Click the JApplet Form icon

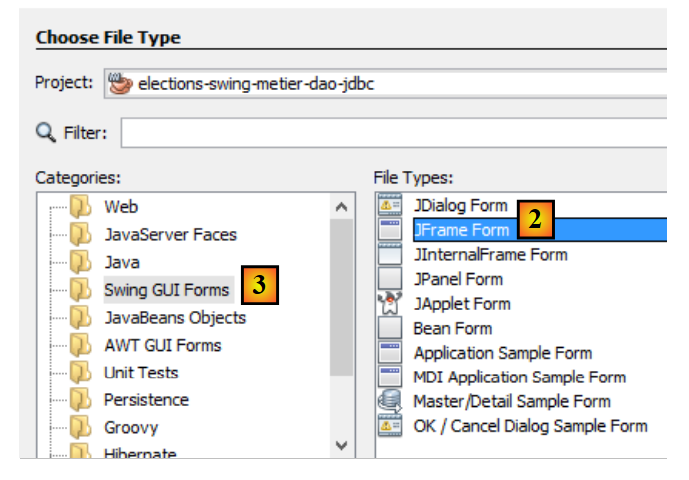[x=389, y=303]
